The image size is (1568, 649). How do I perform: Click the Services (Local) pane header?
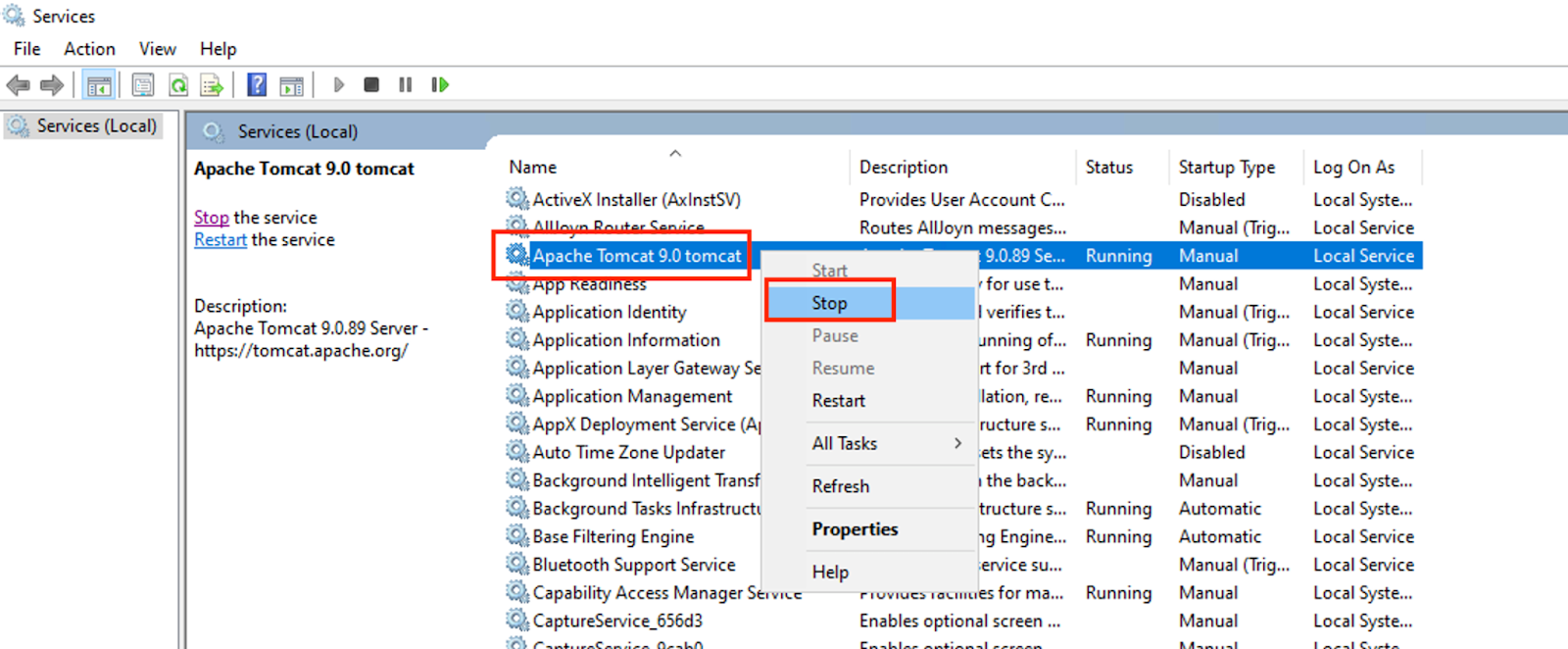[x=297, y=131]
